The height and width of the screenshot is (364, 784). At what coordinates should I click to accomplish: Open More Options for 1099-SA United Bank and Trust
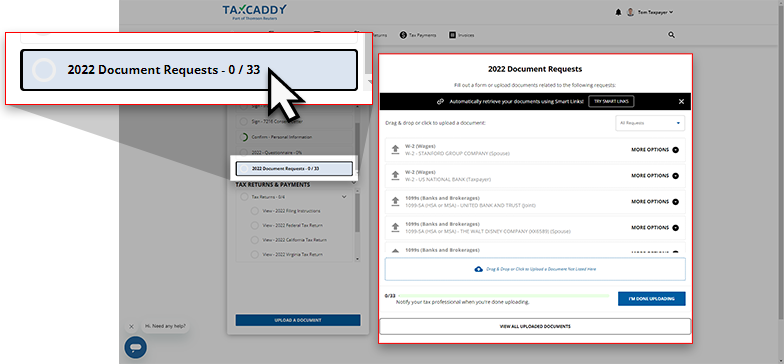tap(655, 202)
